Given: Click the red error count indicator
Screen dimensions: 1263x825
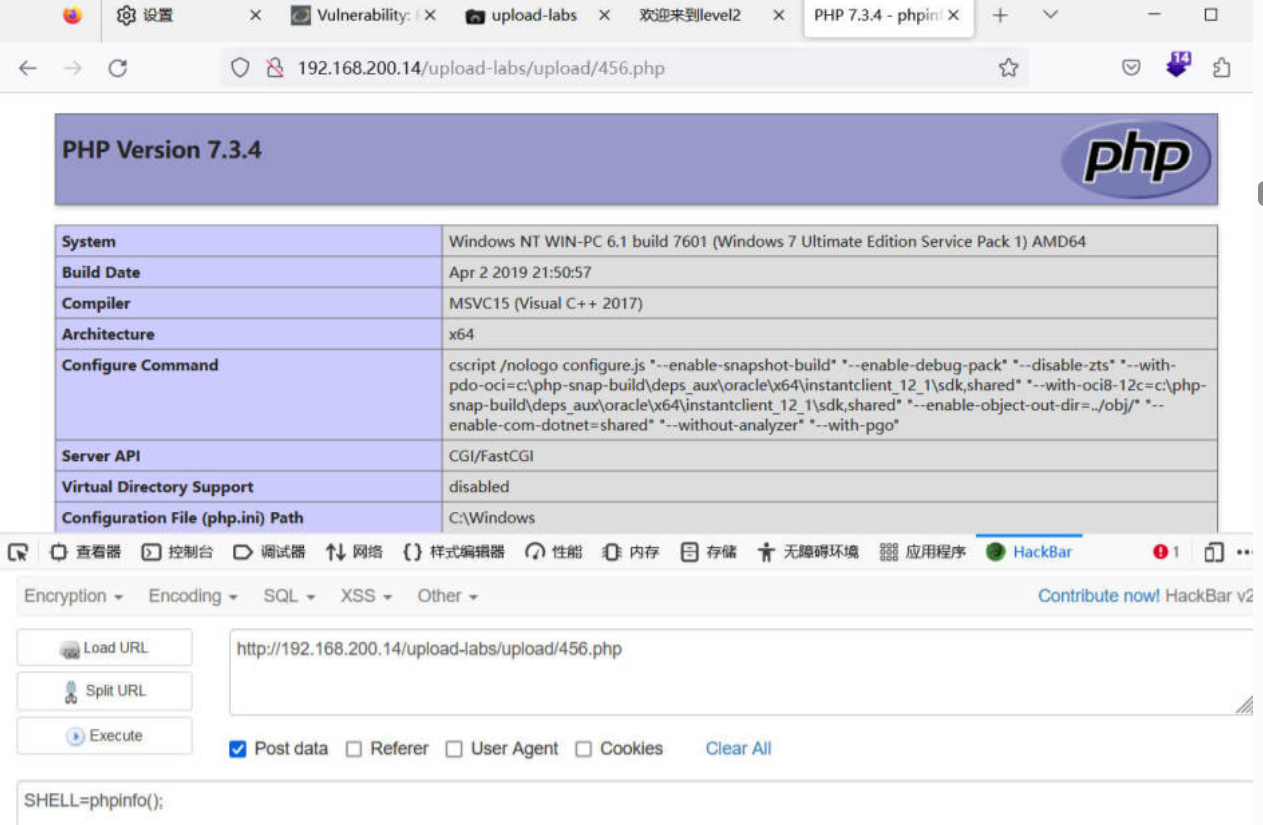Looking at the screenshot, I should click(1166, 552).
